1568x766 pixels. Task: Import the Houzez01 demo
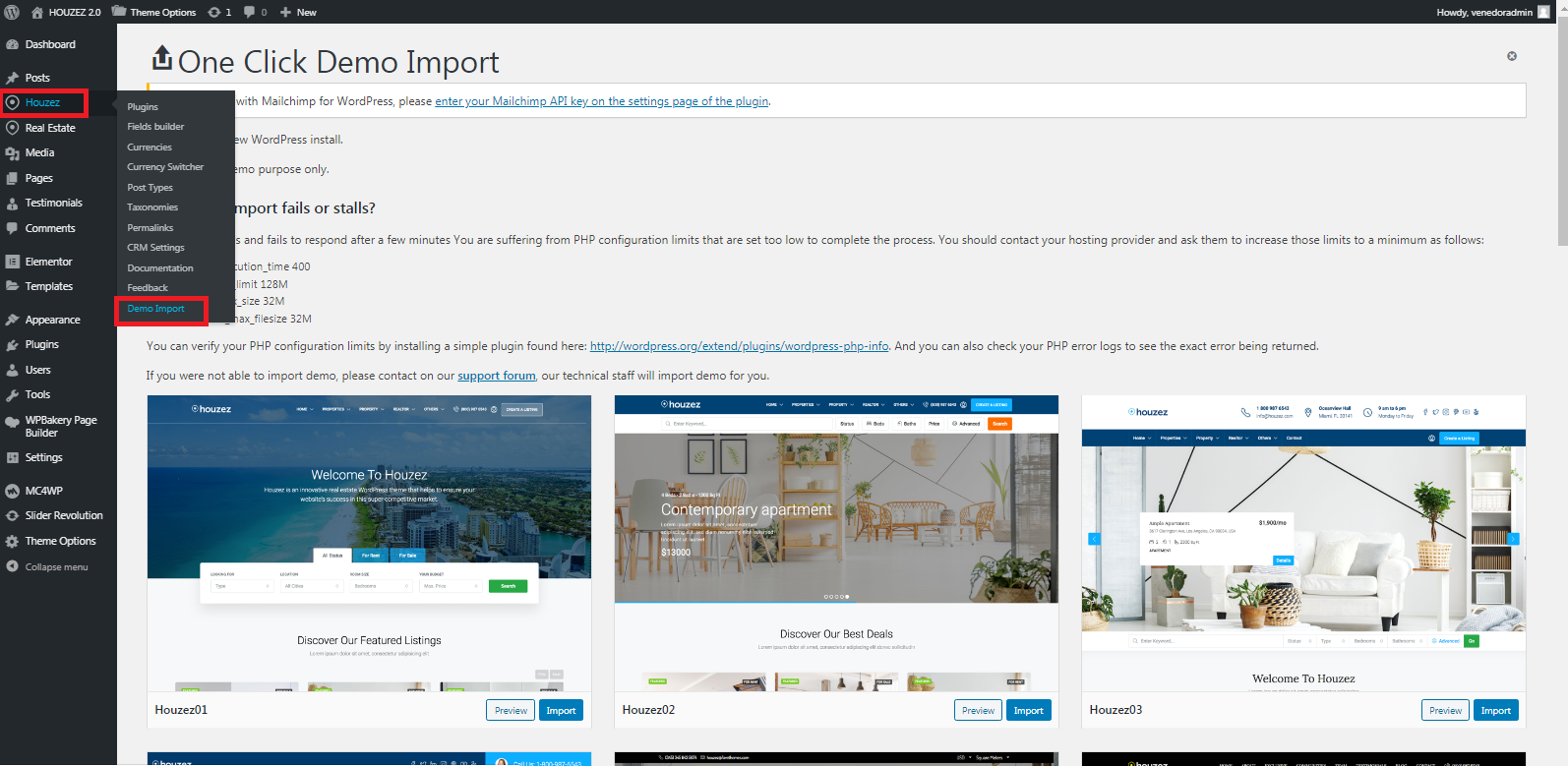tap(561, 710)
